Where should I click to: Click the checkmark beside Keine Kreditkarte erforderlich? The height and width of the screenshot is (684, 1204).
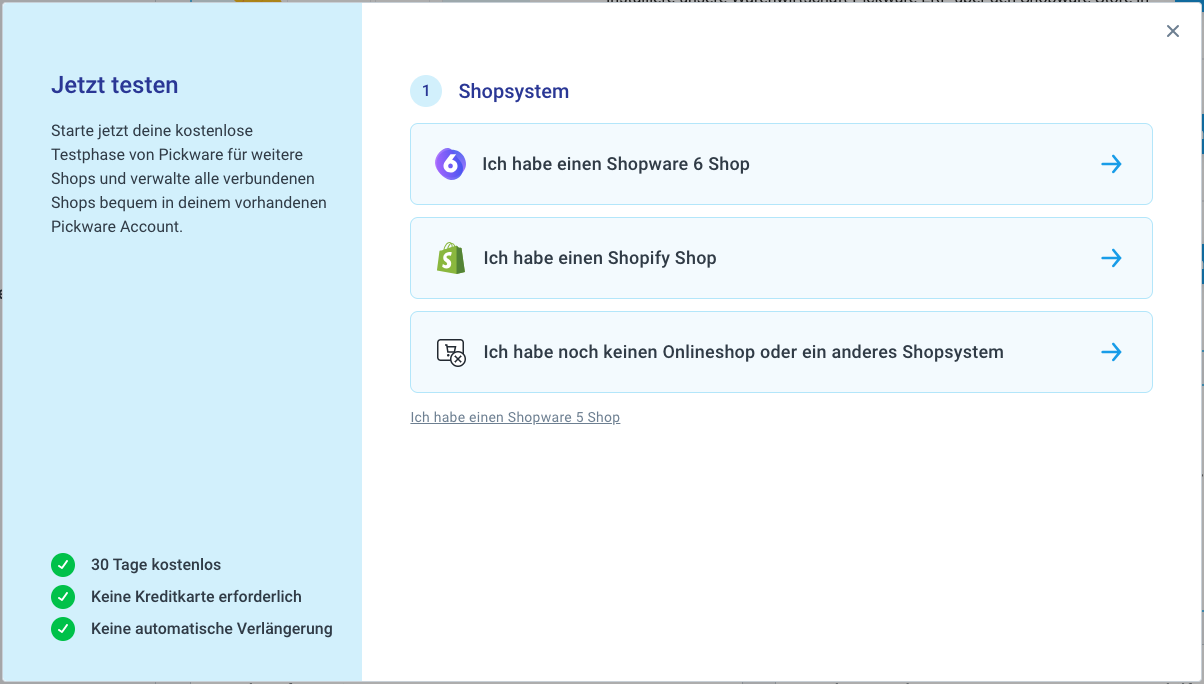click(63, 597)
